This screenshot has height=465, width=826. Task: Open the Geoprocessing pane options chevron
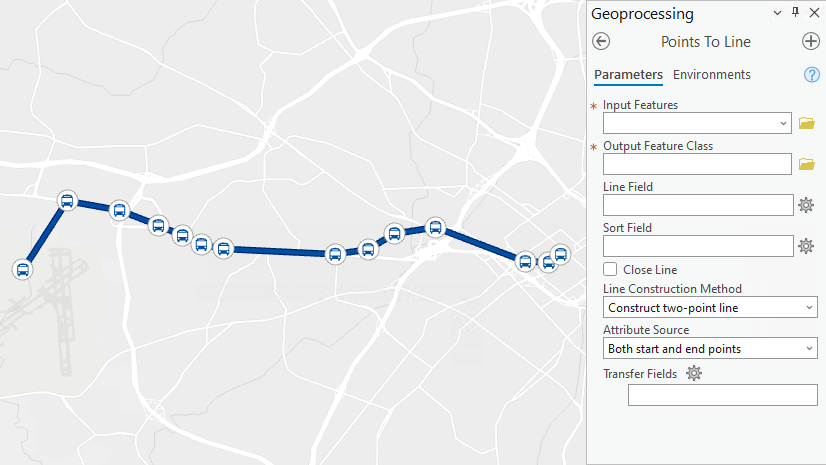[x=778, y=13]
